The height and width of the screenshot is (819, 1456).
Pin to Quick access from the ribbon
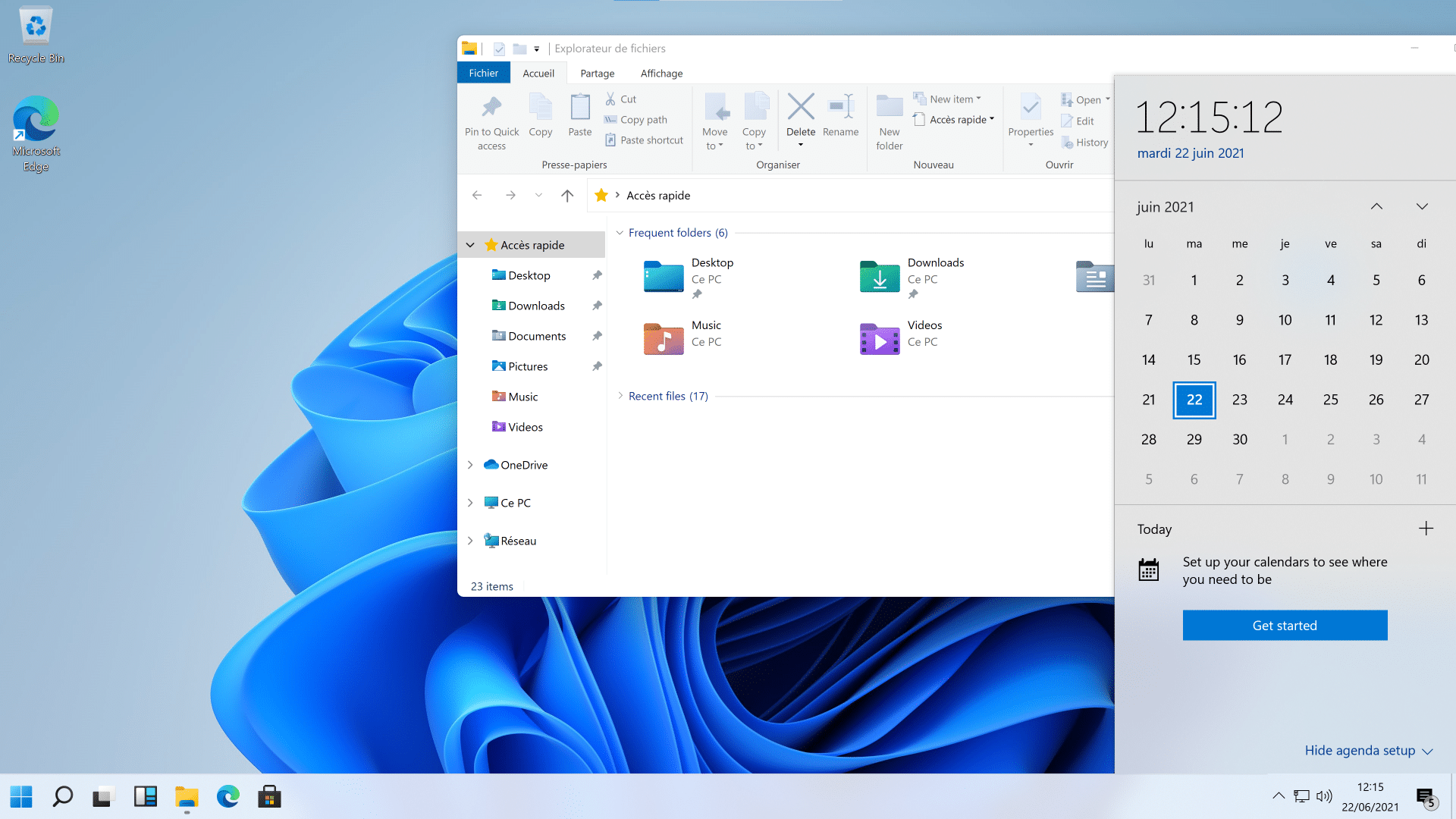click(491, 120)
